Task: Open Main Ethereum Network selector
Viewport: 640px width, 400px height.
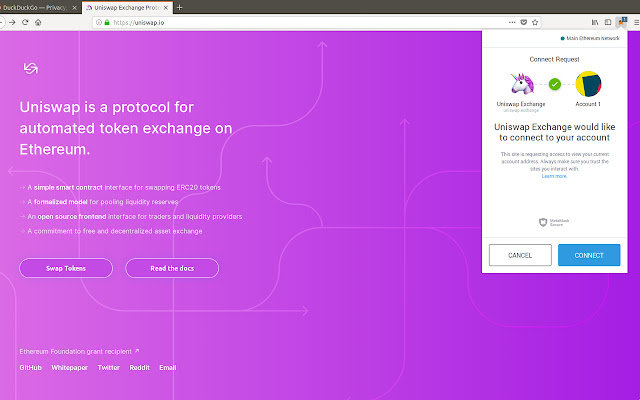Action: pos(590,38)
